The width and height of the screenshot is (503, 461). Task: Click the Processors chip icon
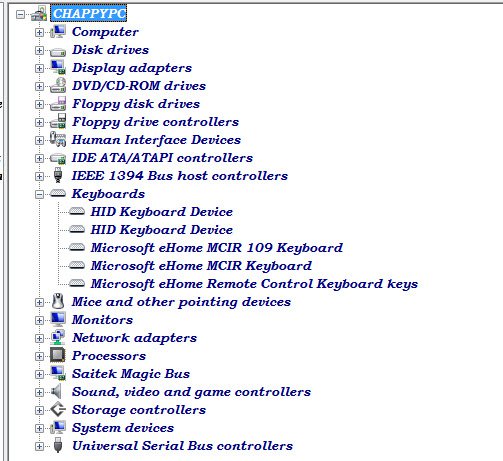(x=58, y=355)
